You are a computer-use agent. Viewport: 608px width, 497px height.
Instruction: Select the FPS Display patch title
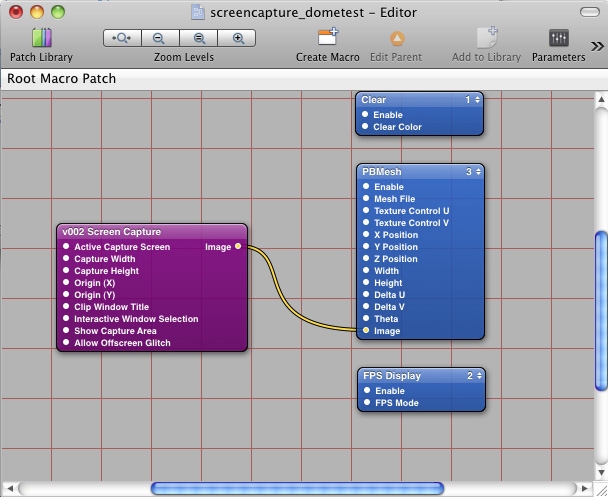392,376
